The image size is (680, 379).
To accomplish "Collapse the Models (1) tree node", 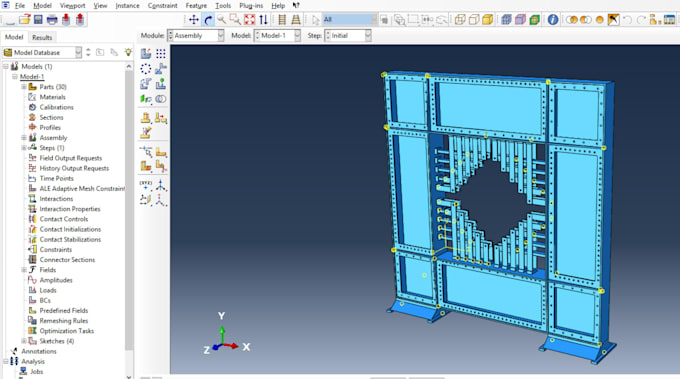I will coord(6,66).
